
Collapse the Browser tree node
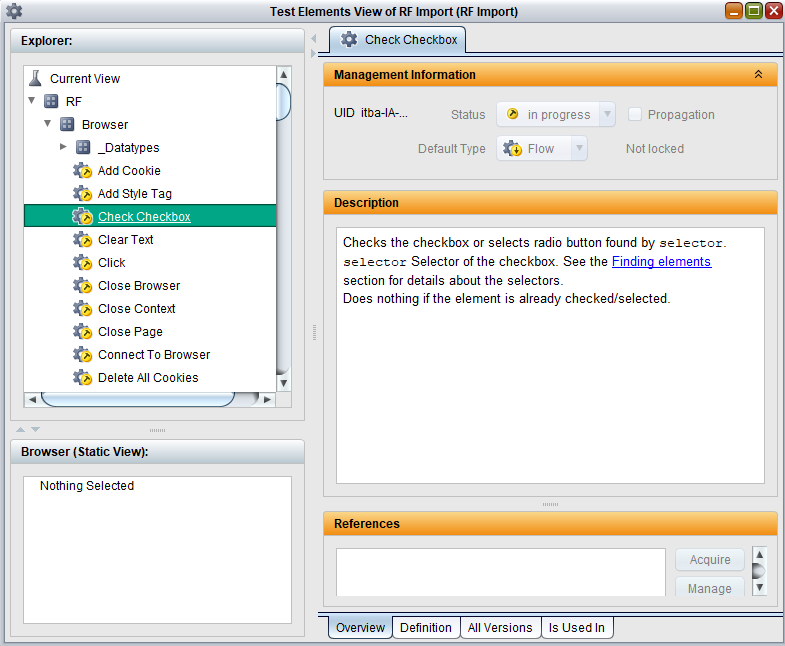(48, 123)
